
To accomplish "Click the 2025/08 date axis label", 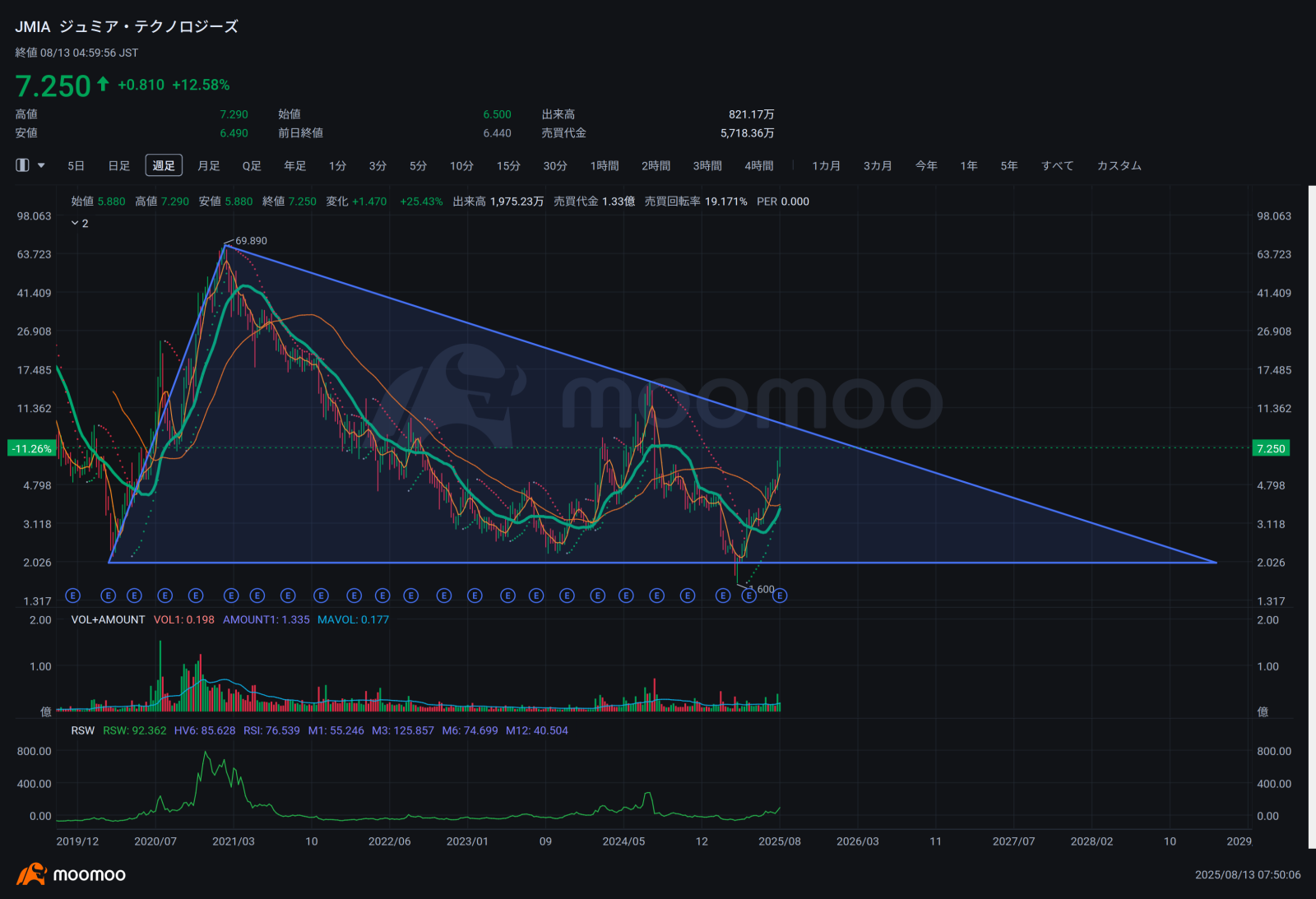I will pos(780,841).
